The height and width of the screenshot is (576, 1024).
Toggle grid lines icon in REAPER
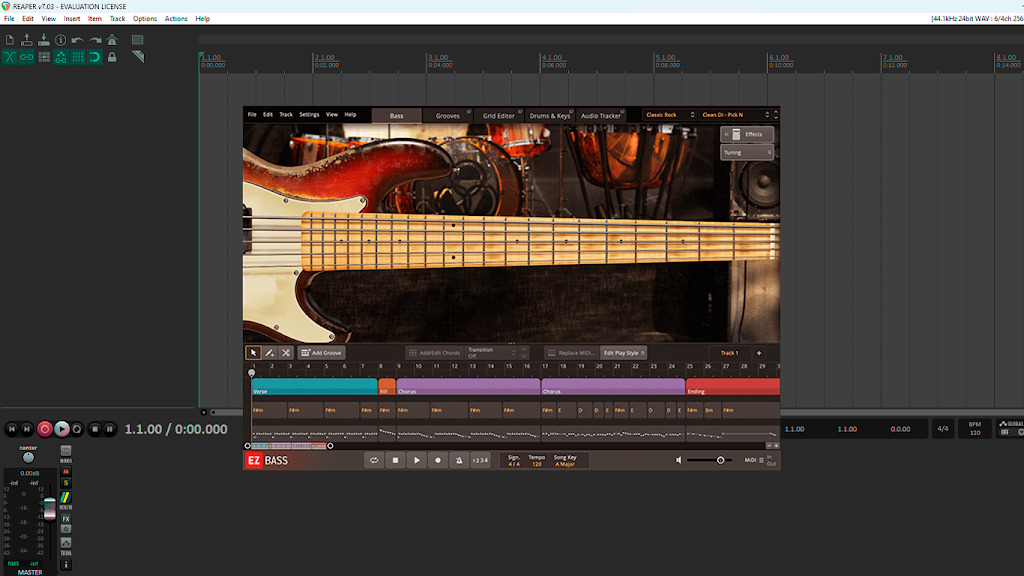click(78, 57)
